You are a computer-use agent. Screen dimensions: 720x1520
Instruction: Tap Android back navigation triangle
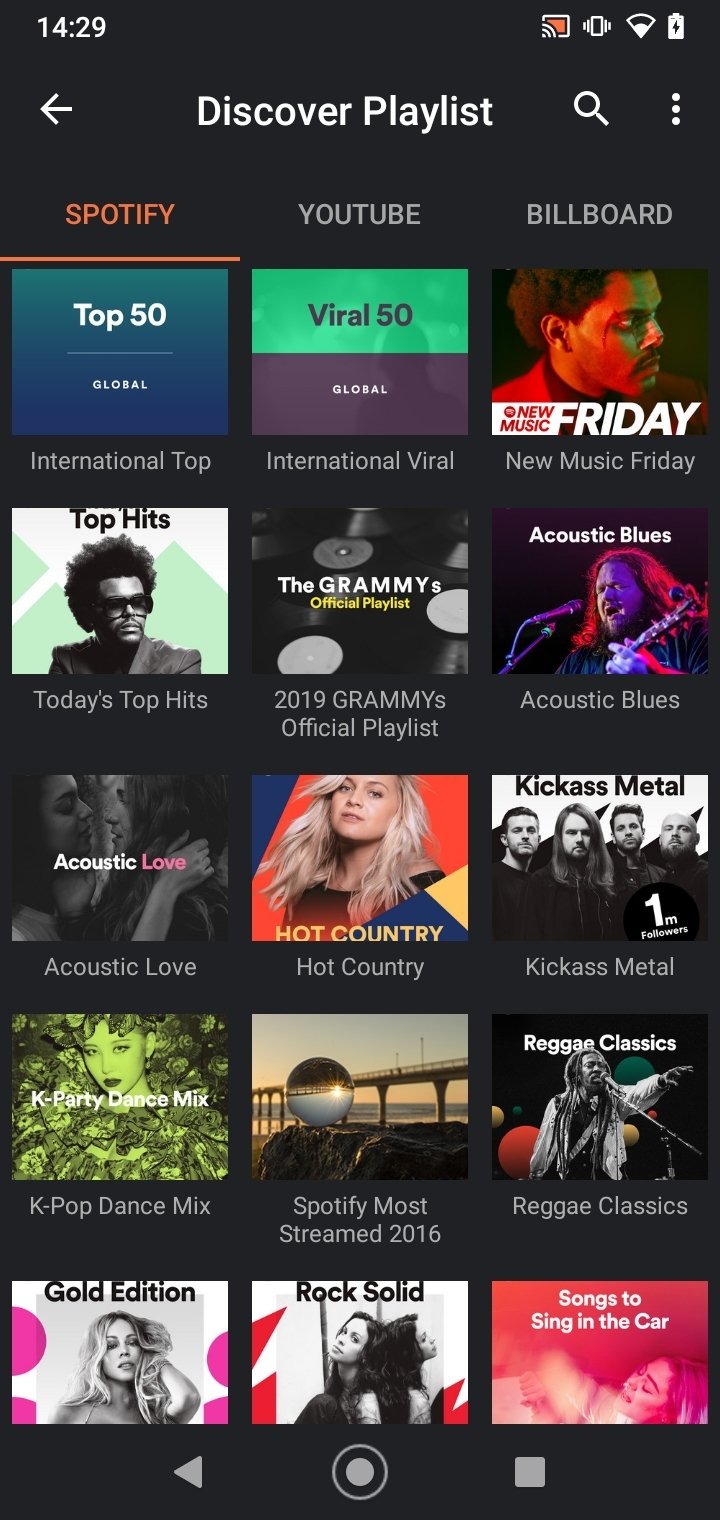click(188, 1471)
